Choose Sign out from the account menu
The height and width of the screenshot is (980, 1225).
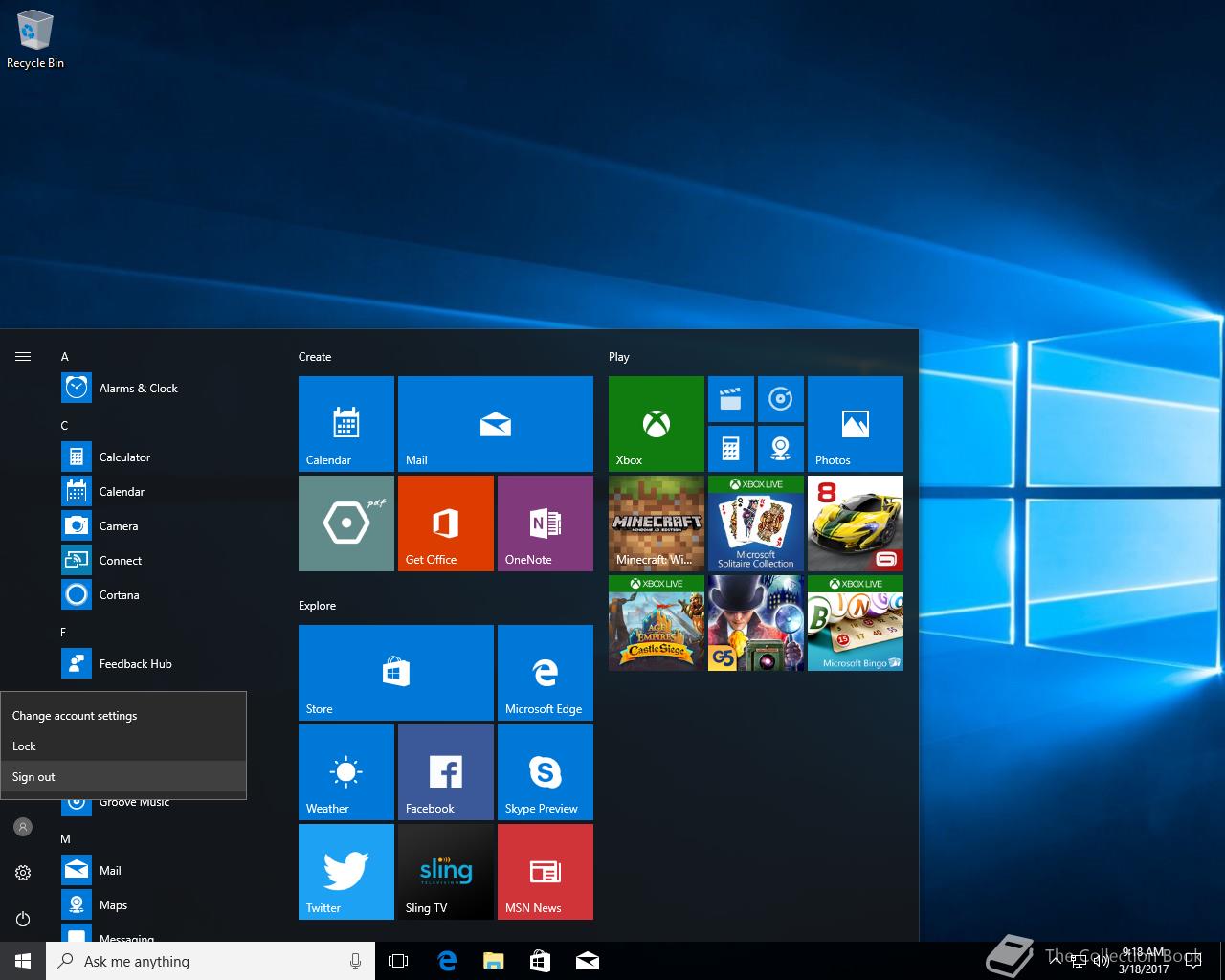pos(123,776)
